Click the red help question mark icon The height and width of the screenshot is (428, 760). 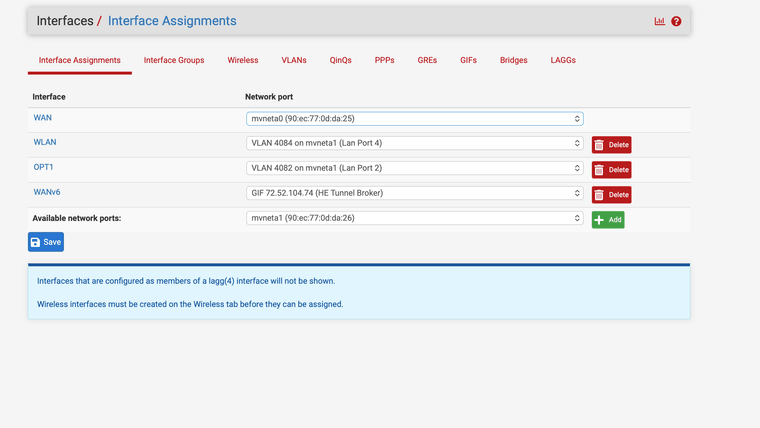click(676, 21)
